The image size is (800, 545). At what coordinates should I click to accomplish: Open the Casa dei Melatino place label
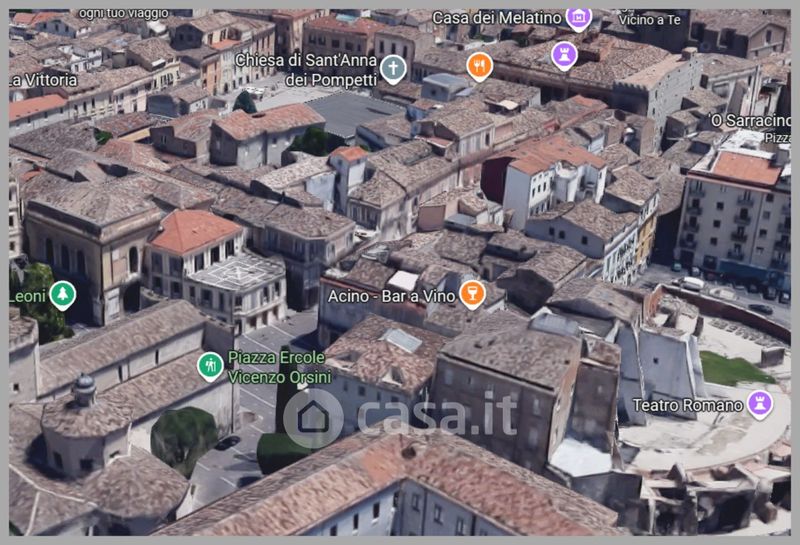tap(495, 18)
